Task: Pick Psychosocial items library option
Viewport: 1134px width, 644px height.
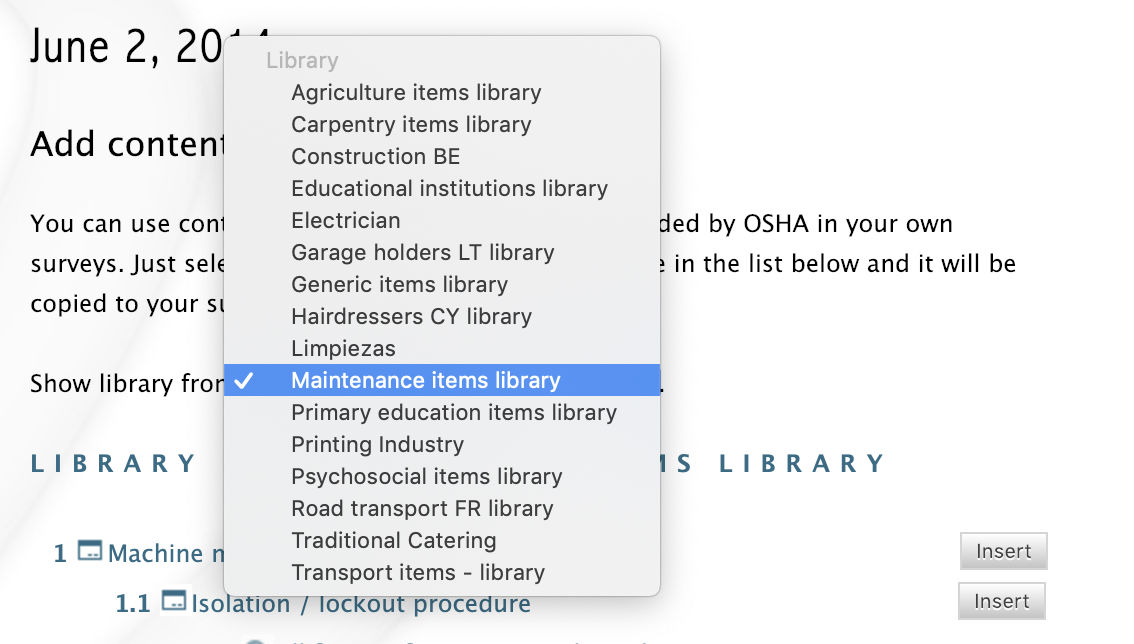Action: pos(426,477)
